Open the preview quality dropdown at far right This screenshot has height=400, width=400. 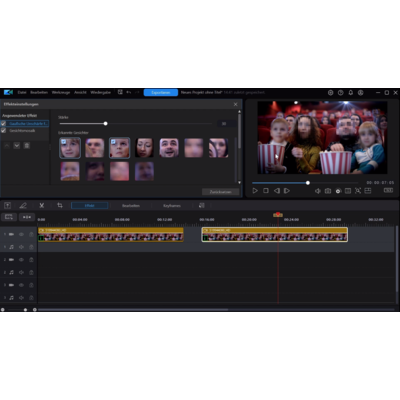click(x=388, y=190)
